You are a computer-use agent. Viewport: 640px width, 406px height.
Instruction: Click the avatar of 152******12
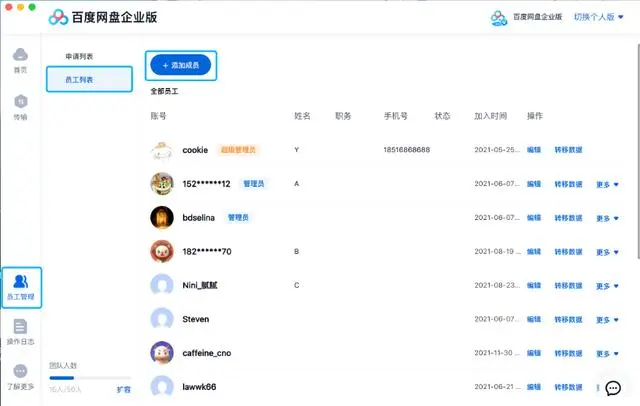pyautogui.click(x=162, y=184)
